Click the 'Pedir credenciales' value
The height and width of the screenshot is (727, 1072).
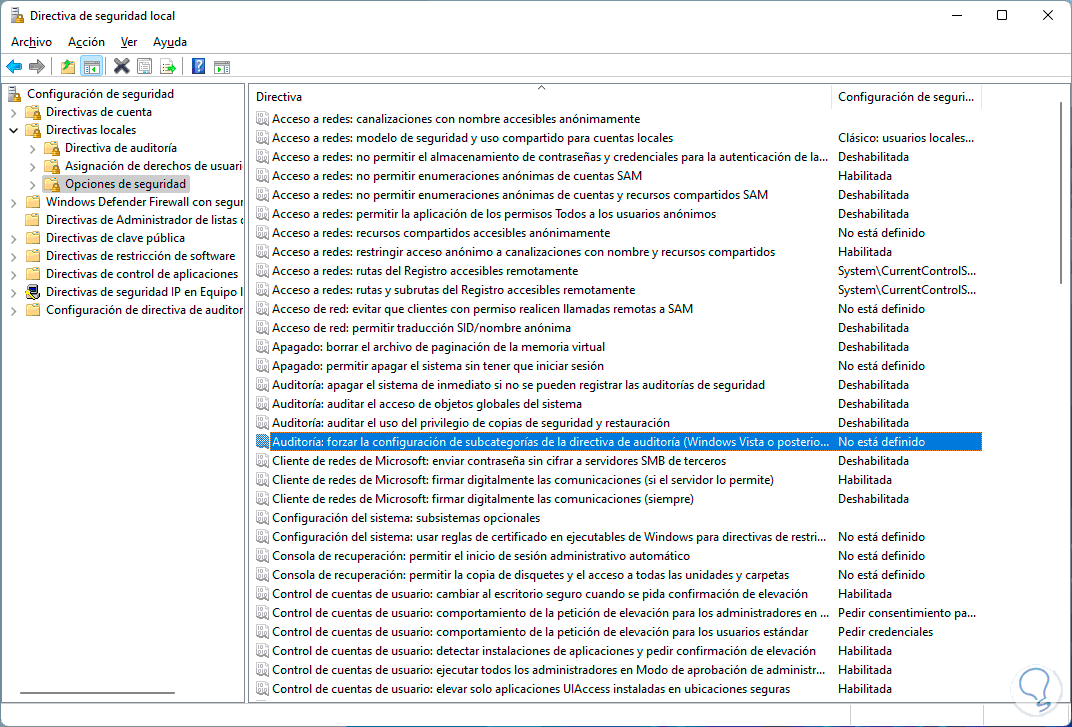(885, 632)
